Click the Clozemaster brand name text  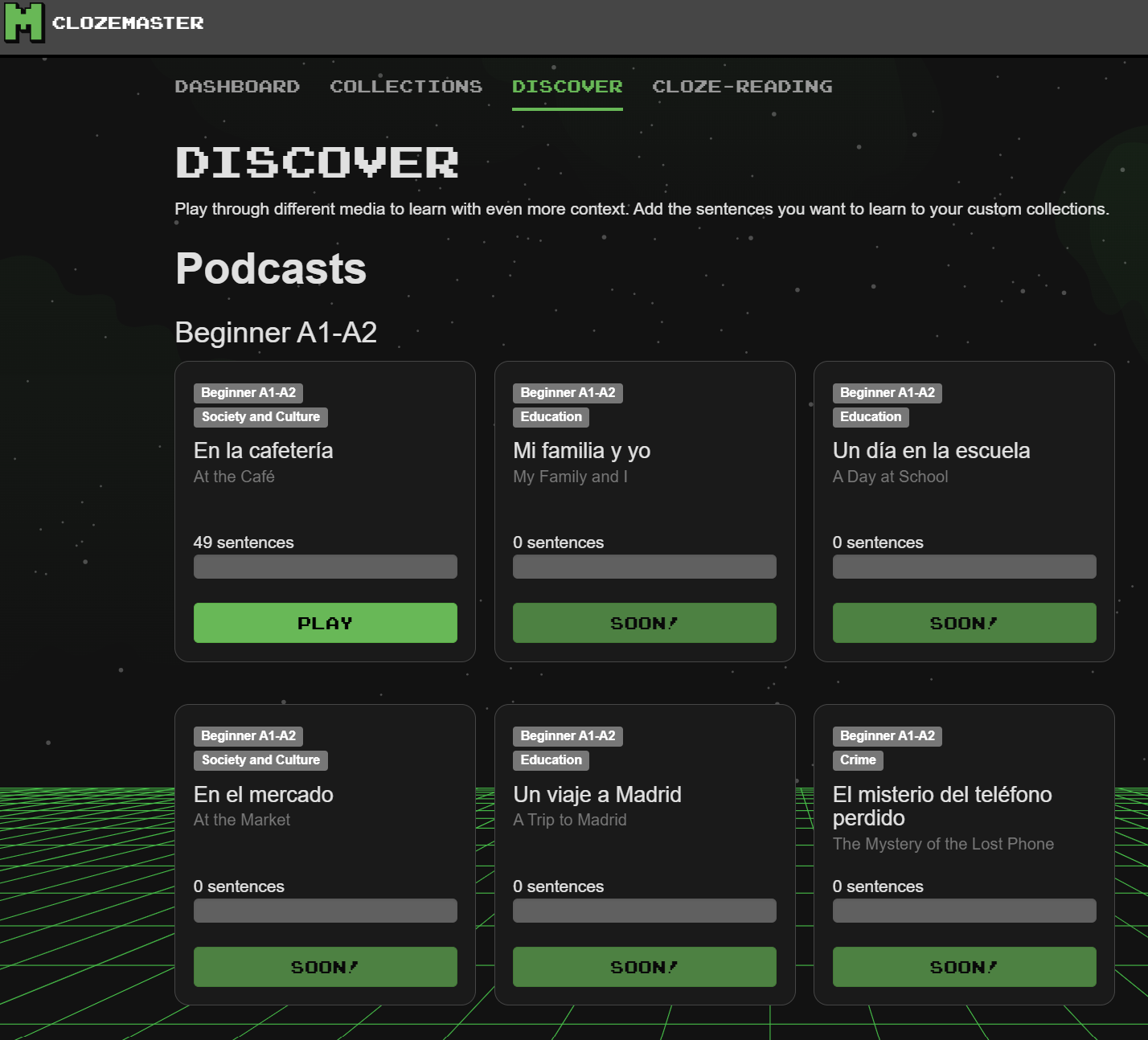coord(128,23)
